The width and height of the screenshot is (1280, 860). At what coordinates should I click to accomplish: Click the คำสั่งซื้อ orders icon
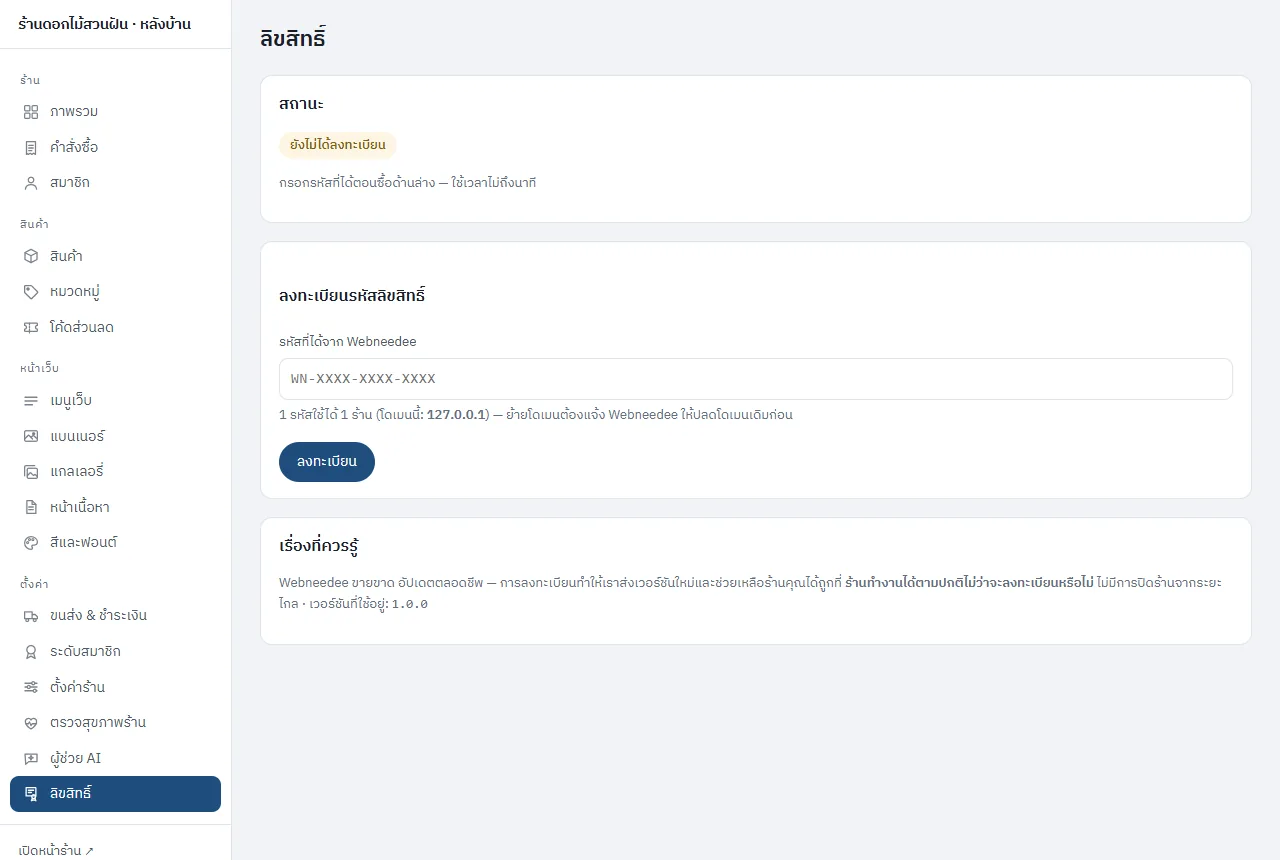[x=31, y=147]
